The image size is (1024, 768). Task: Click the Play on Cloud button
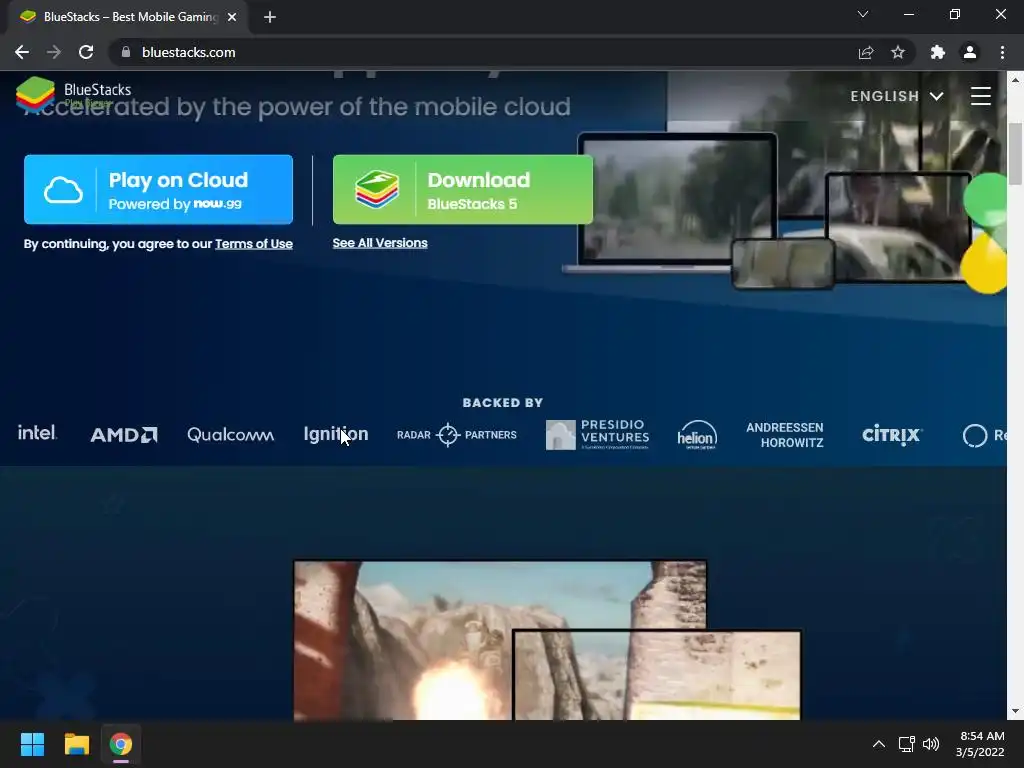point(158,189)
